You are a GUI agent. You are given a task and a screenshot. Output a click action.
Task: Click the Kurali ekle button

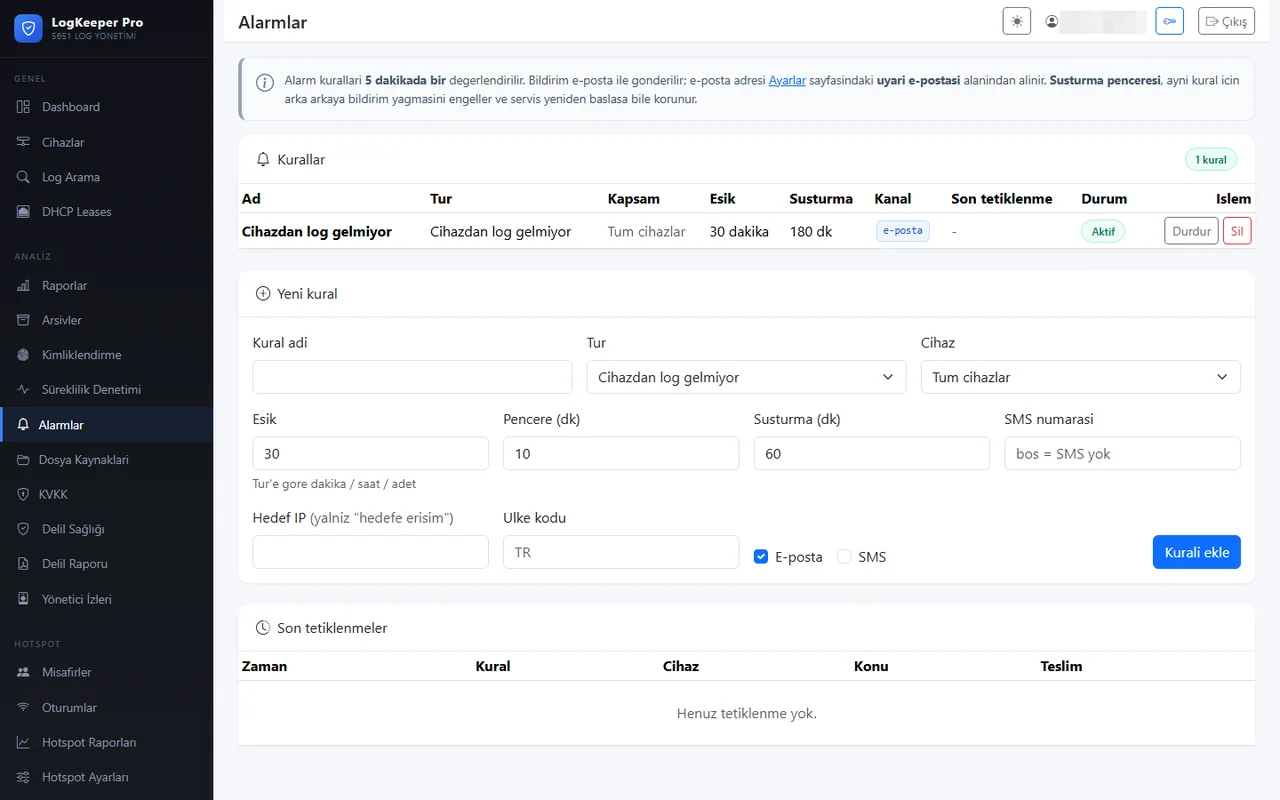click(x=1196, y=552)
